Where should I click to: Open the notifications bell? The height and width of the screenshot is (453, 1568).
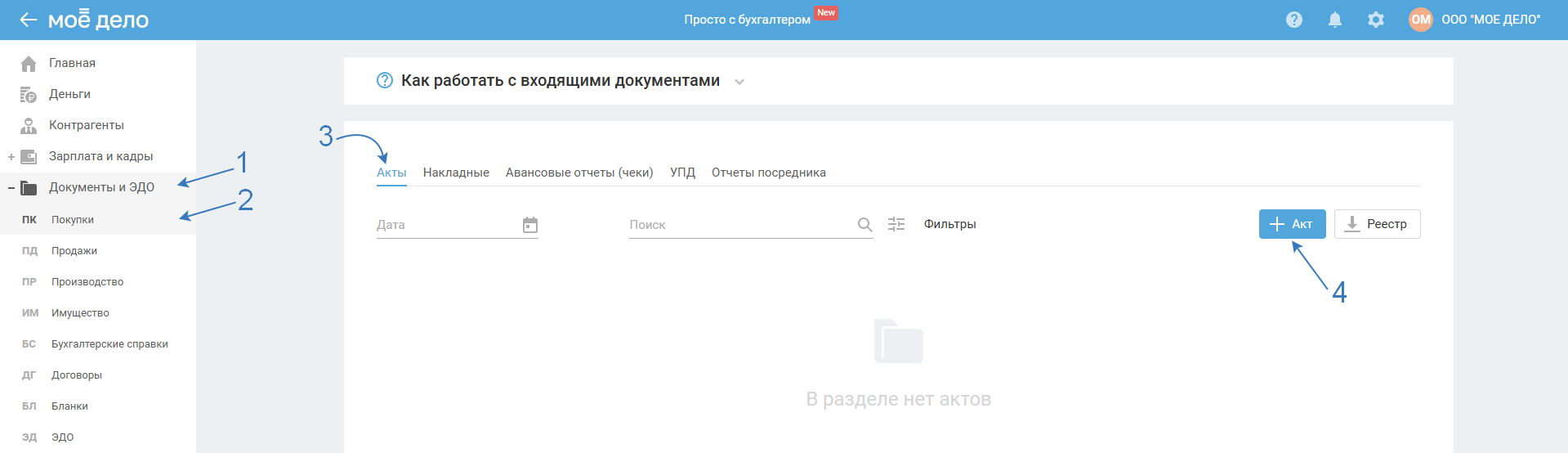1334,20
